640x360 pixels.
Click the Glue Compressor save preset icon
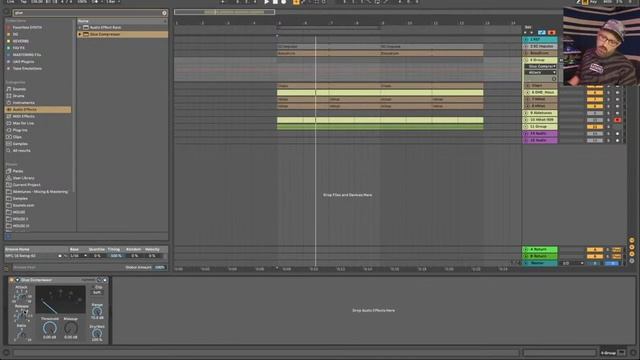point(105,280)
